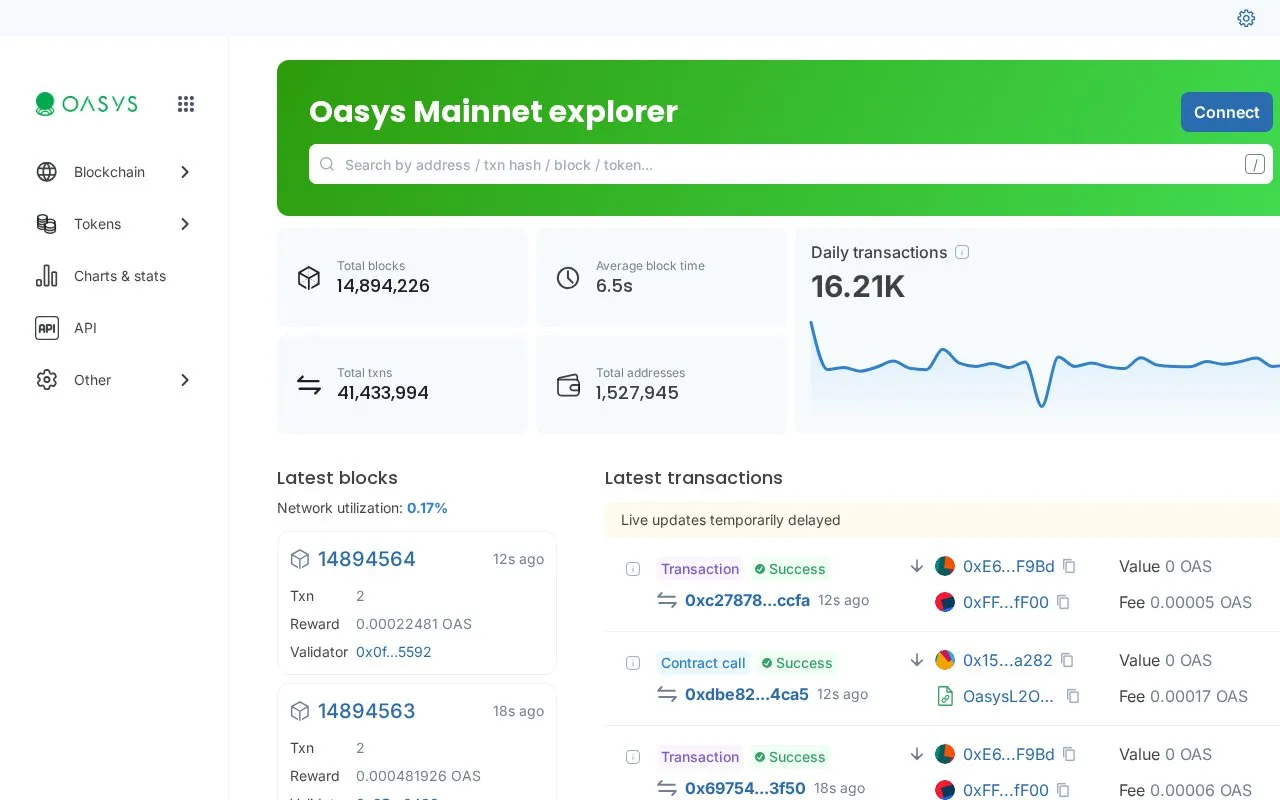Open the OasysL2O... contract link
The height and width of the screenshot is (800, 1280).
coord(1009,696)
